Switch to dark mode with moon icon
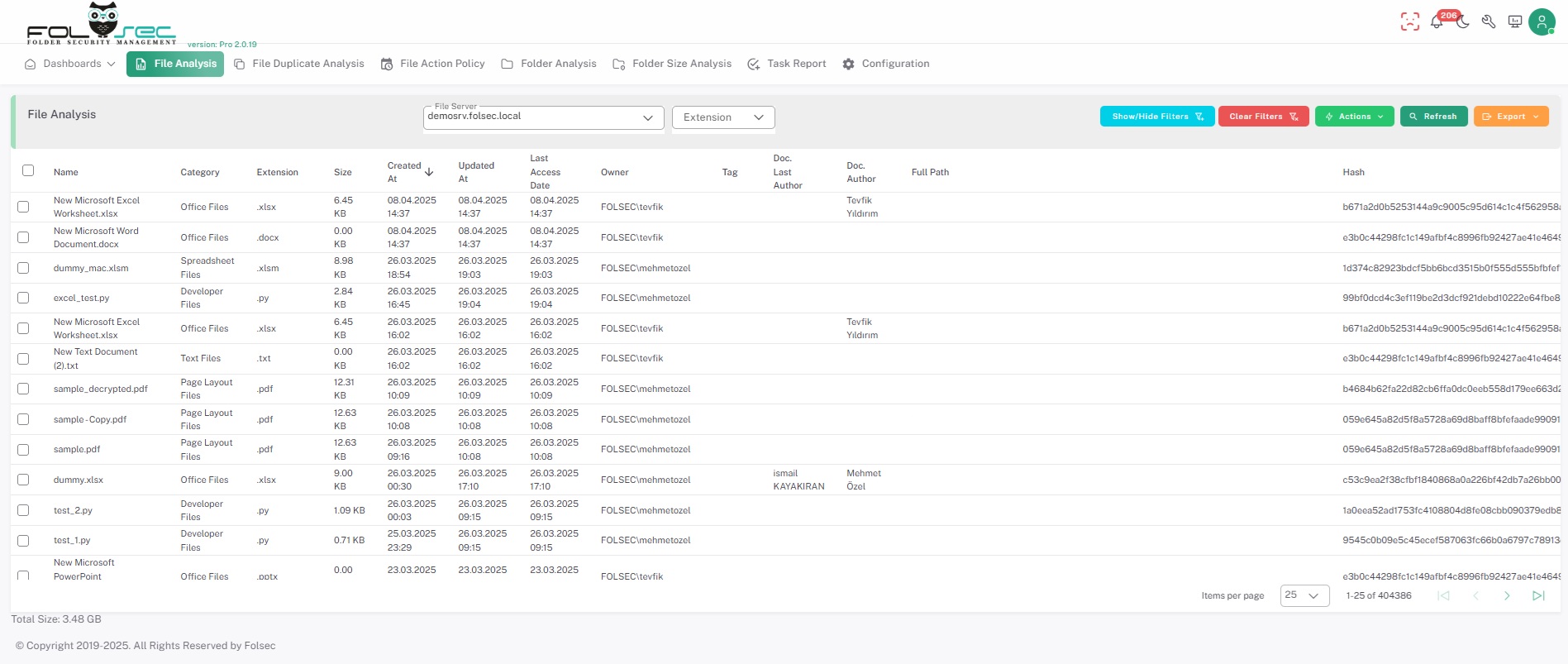The image size is (1568, 664). coord(1463,22)
